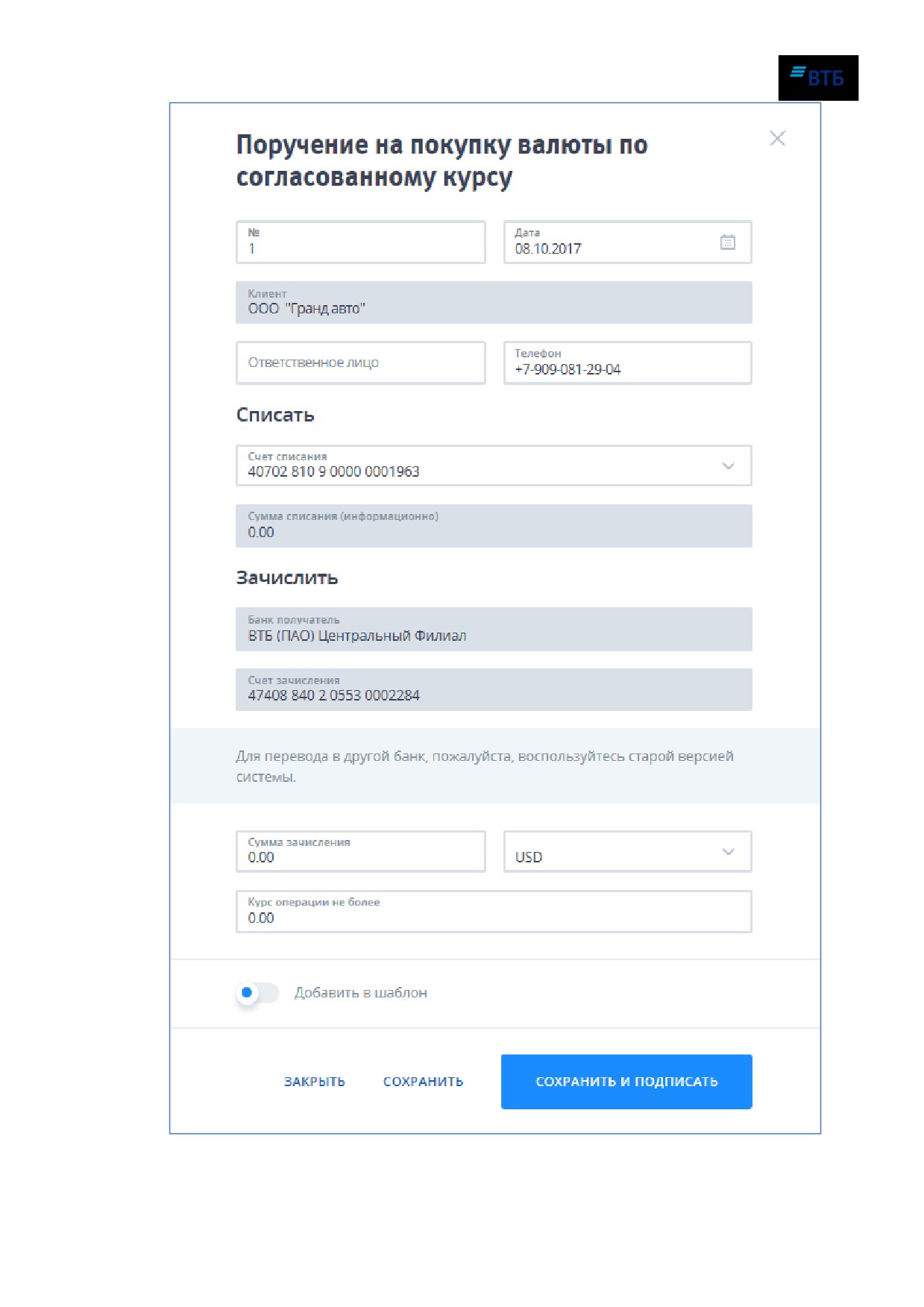
Task: Click the "Сумма списания (информационно)" field
Action: click(494, 526)
